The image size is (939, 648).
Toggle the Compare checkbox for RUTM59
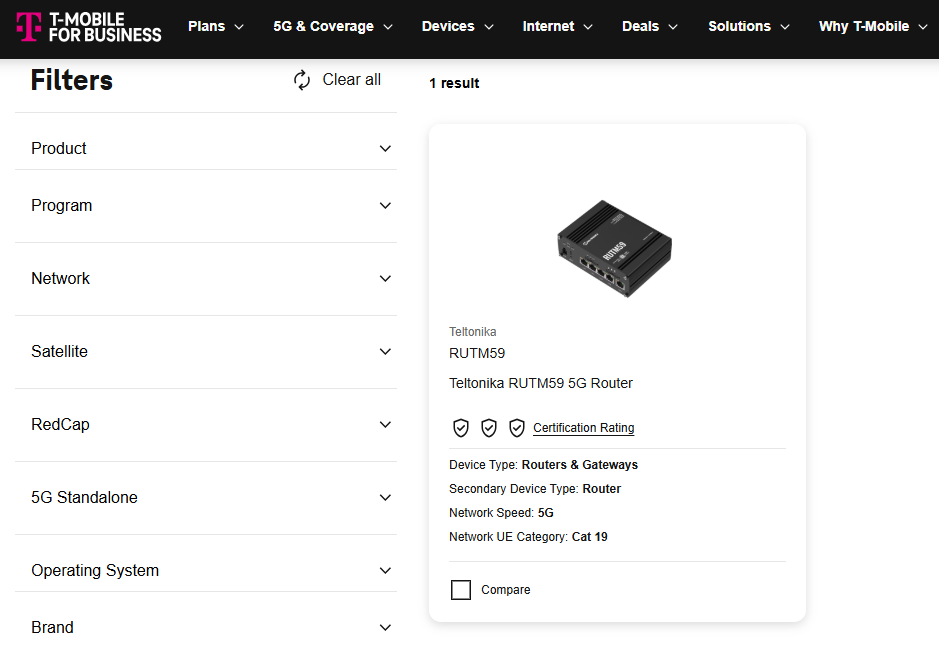point(461,590)
